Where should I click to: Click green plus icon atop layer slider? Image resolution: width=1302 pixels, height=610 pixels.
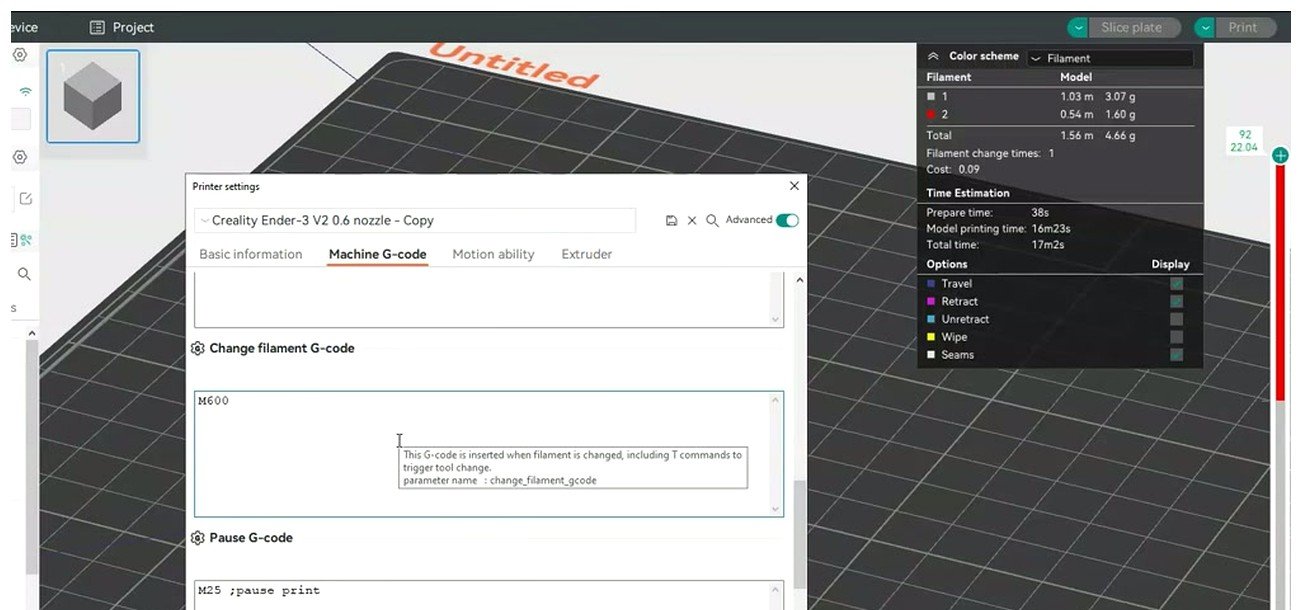(1280, 155)
